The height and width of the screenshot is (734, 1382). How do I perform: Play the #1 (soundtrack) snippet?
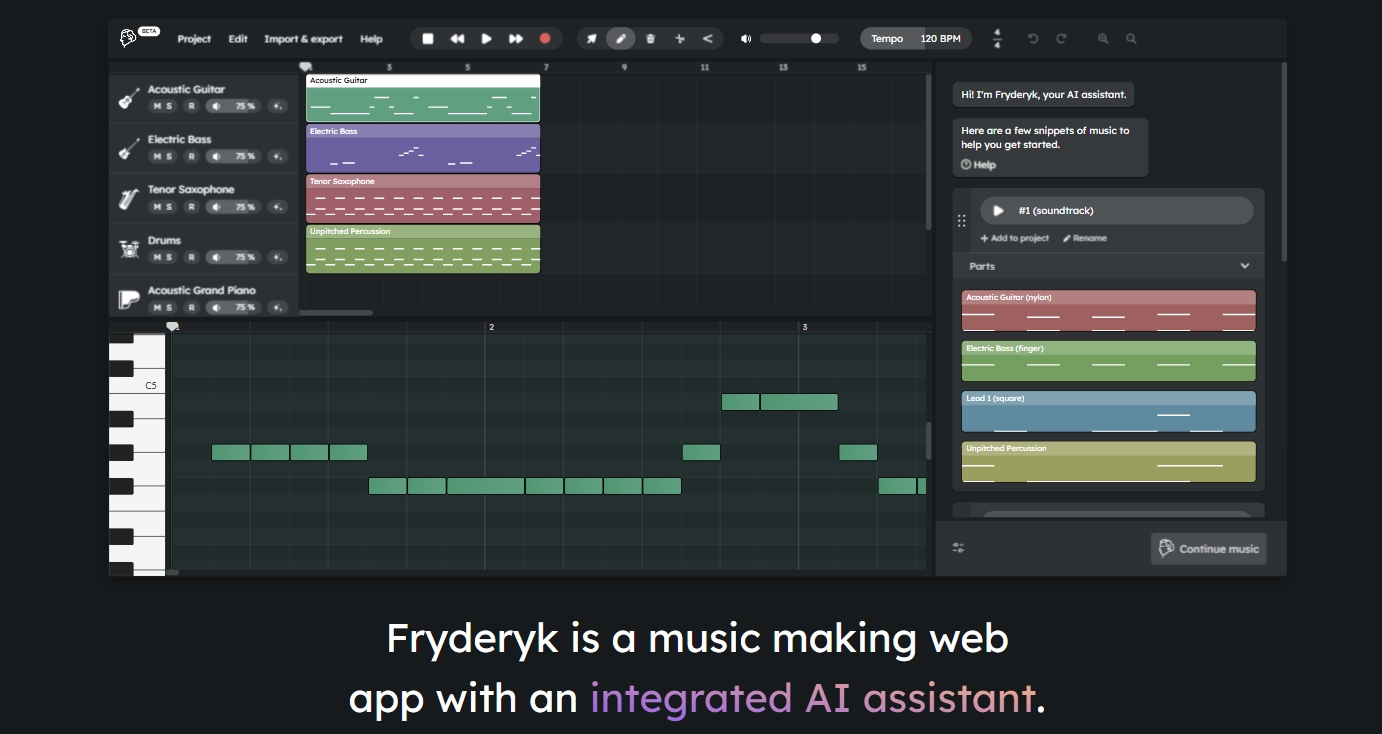[998, 211]
